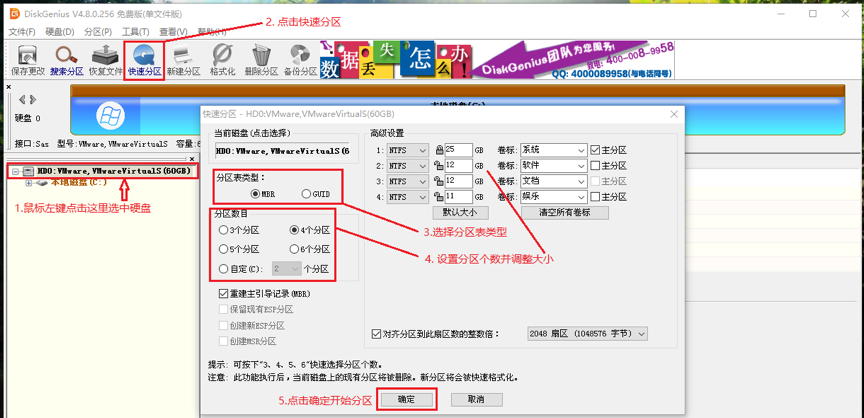The image size is (864, 418).
Task: Choose 3 partitions (3个分区) option
Action: point(239,230)
